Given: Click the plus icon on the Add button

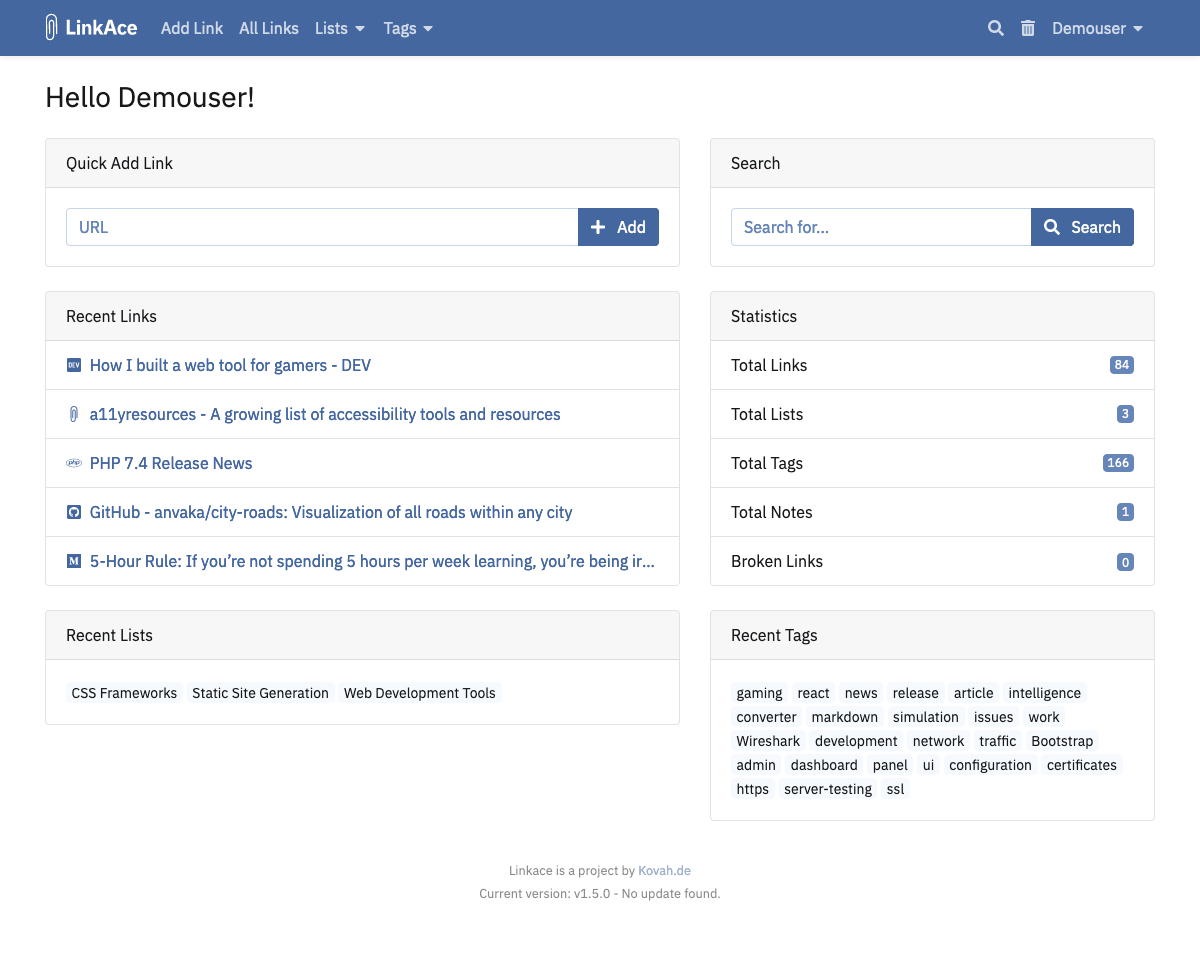Looking at the screenshot, I should tap(599, 227).
